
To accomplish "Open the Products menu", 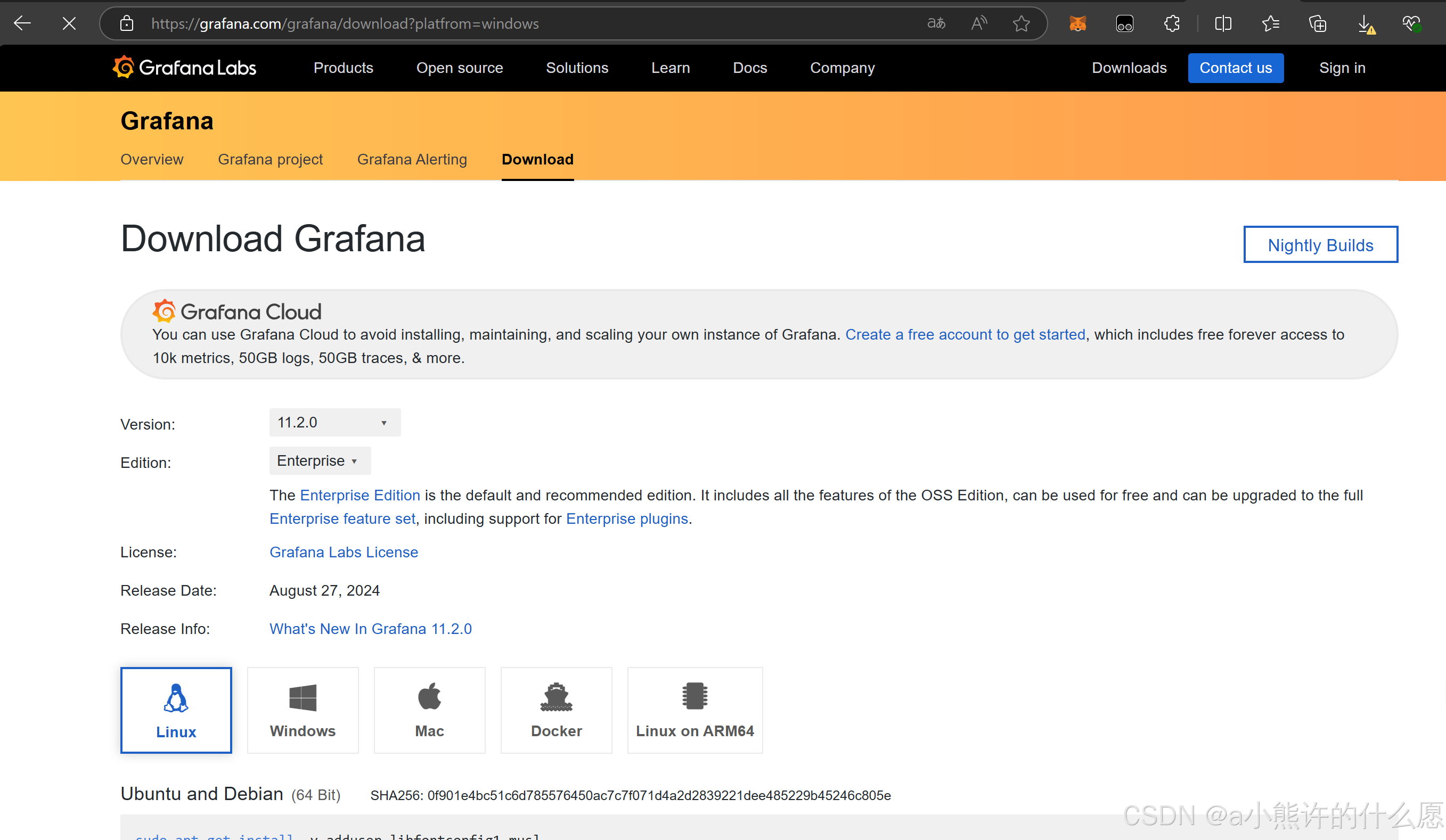I will click(343, 68).
